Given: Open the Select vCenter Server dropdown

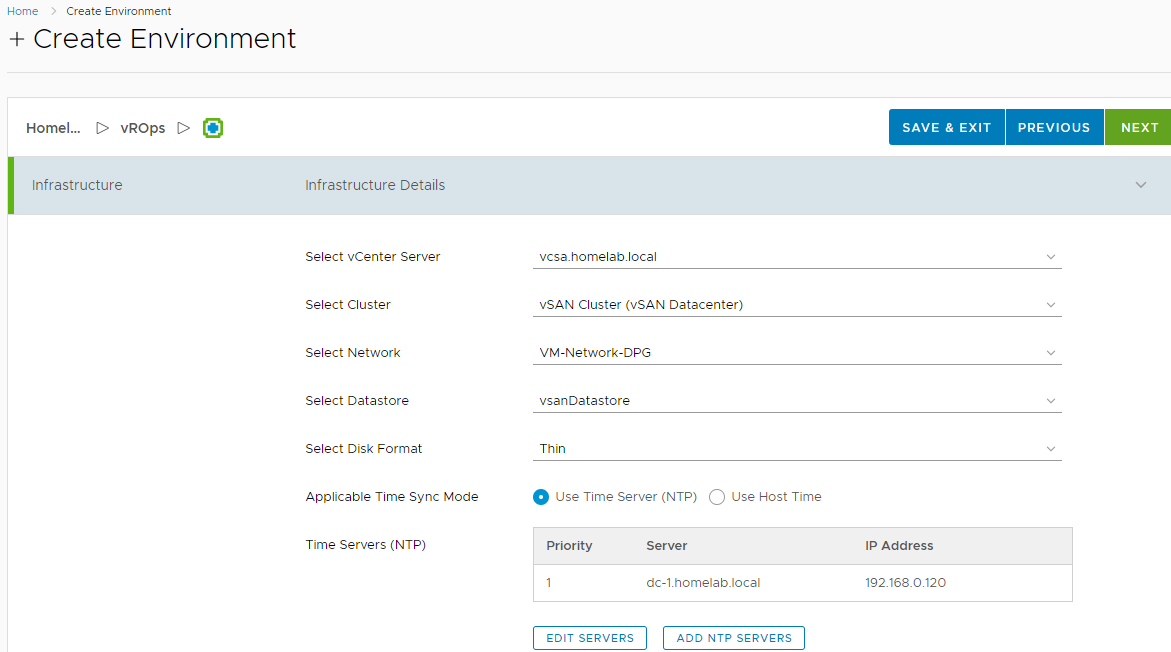Looking at the screenshot, I should tap(797, 257).
